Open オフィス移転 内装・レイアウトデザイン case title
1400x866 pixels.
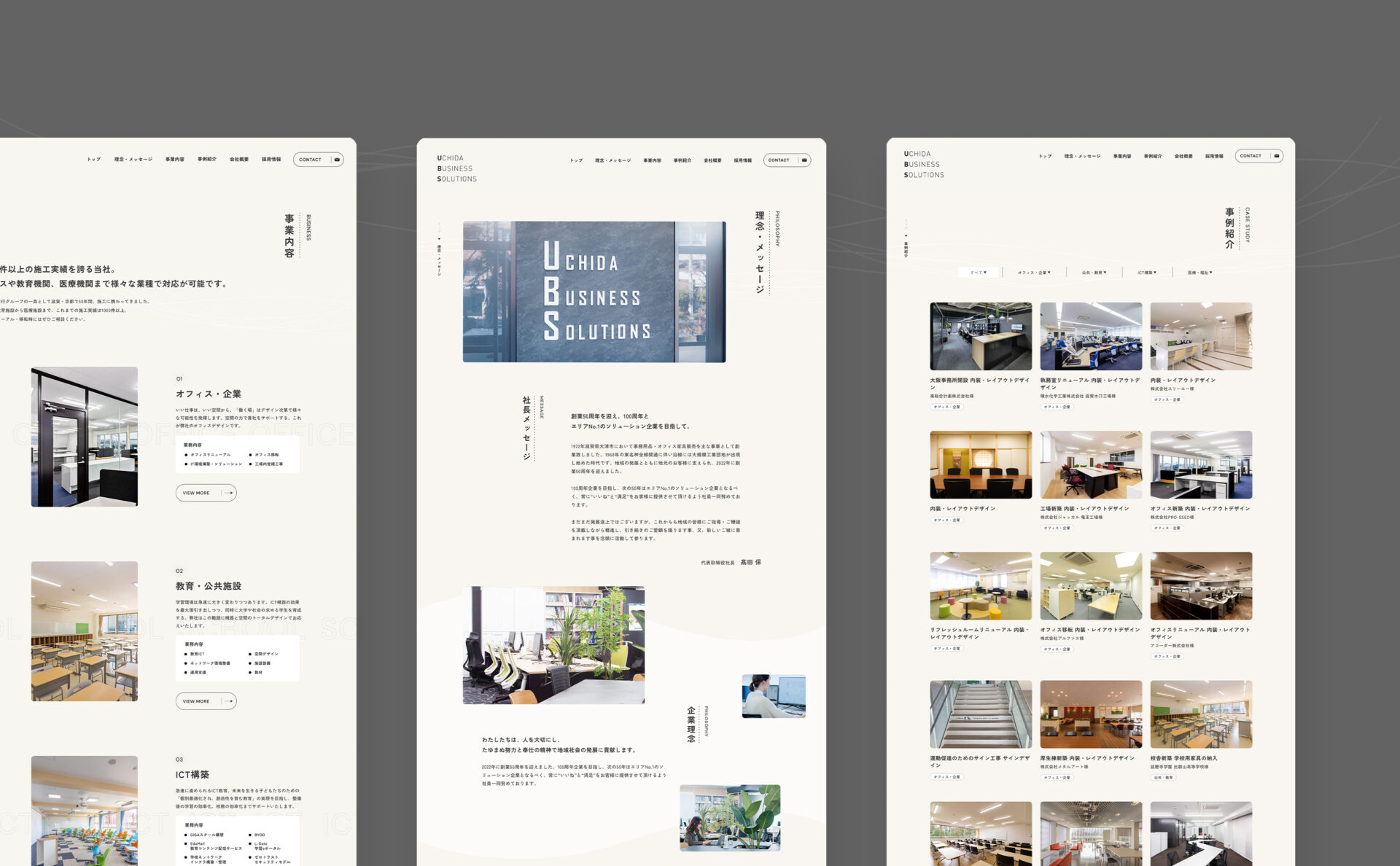click(x=1090, y=630)
